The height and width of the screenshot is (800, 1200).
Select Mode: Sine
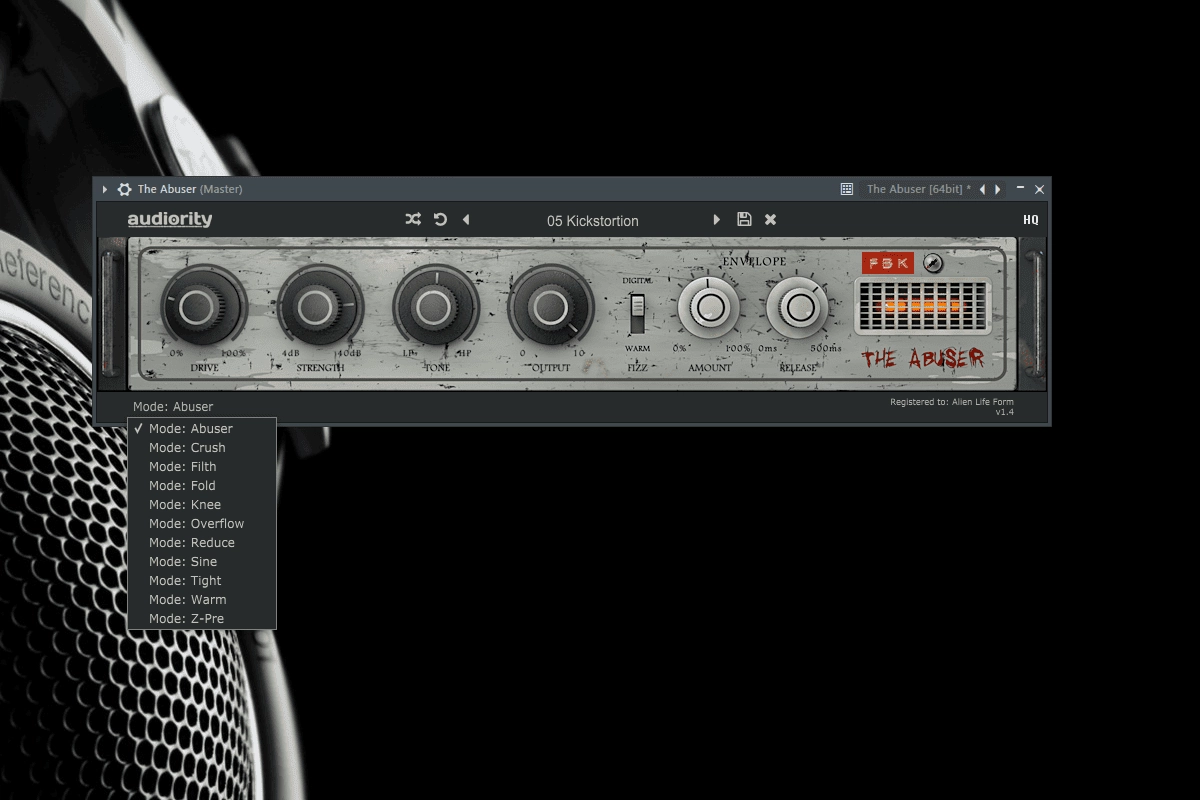[x=202, y=562]
